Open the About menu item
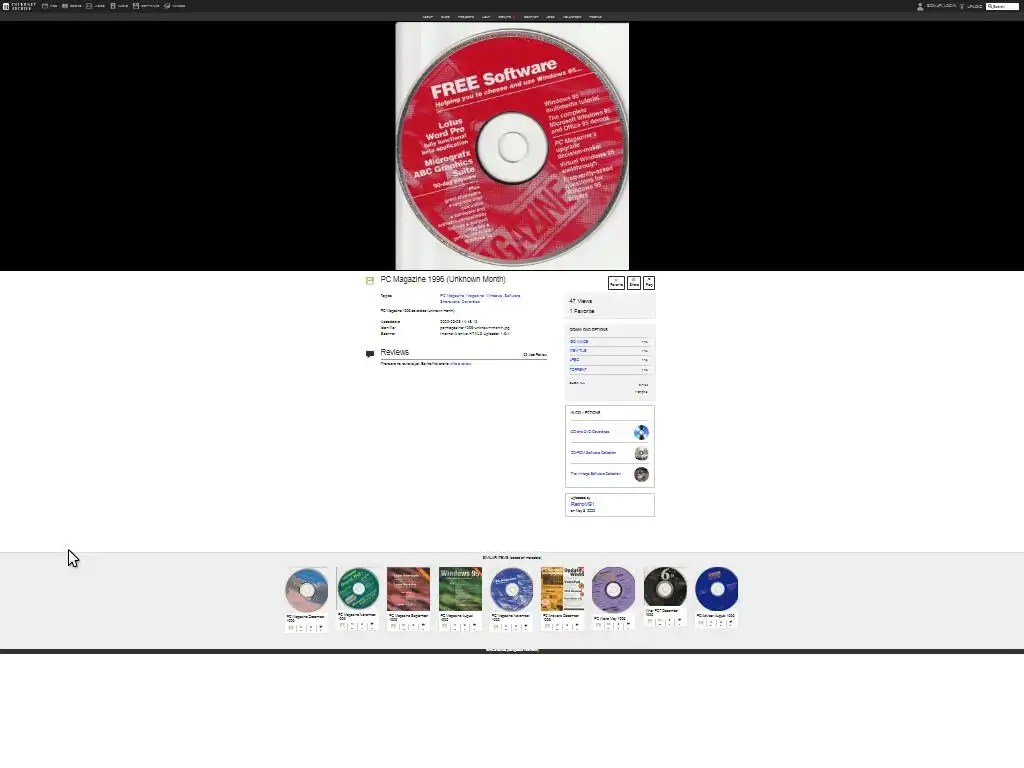Image resolution: width=1024 pixels, height=768 pixels. (428, 17)
